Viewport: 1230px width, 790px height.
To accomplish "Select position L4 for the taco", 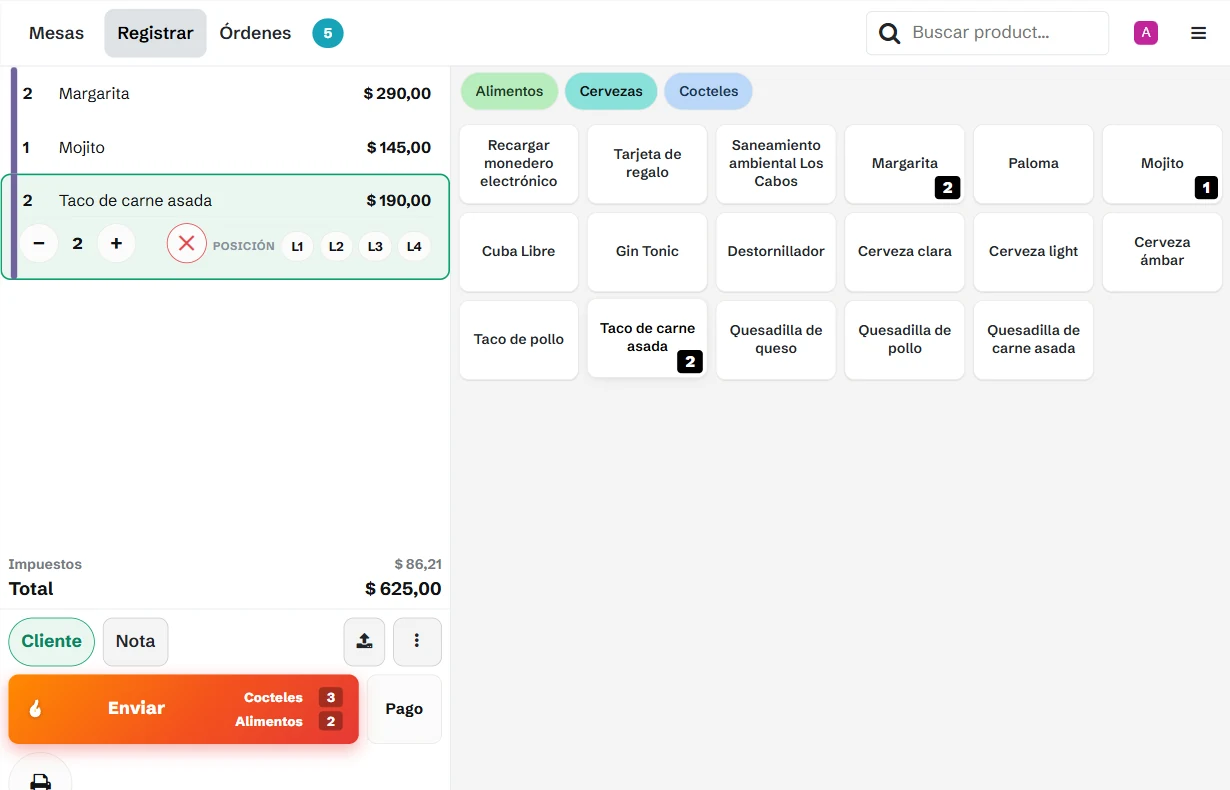I will (414, 246).
